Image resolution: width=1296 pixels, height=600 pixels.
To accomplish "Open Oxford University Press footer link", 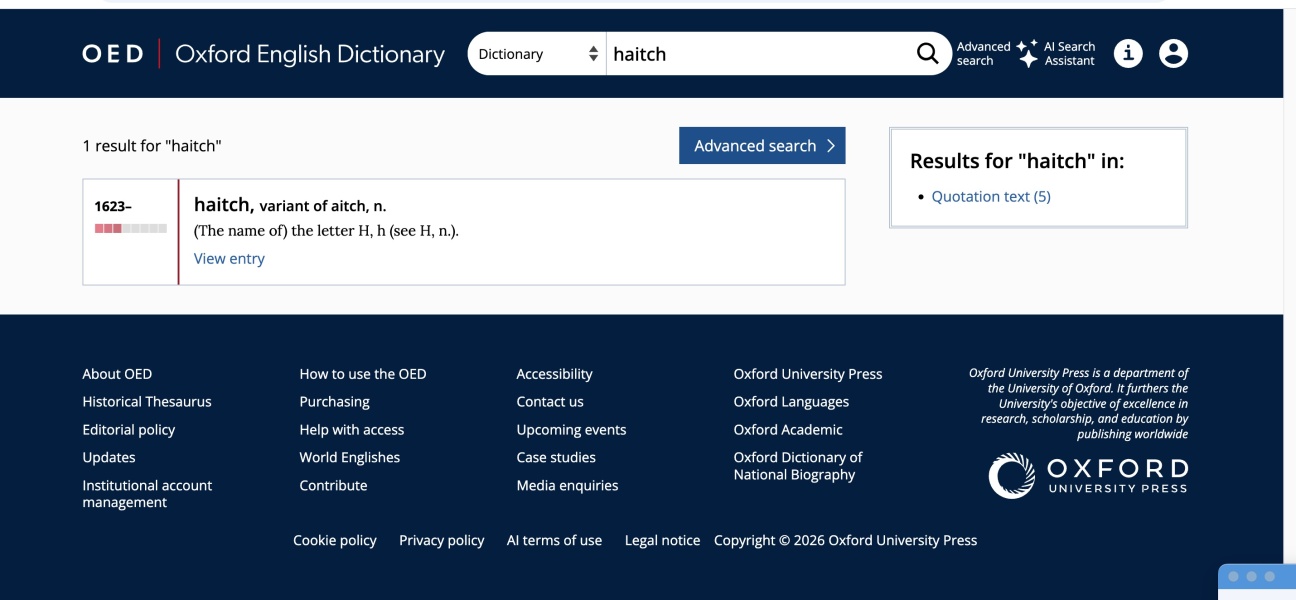I will click(x=808, y=374).
